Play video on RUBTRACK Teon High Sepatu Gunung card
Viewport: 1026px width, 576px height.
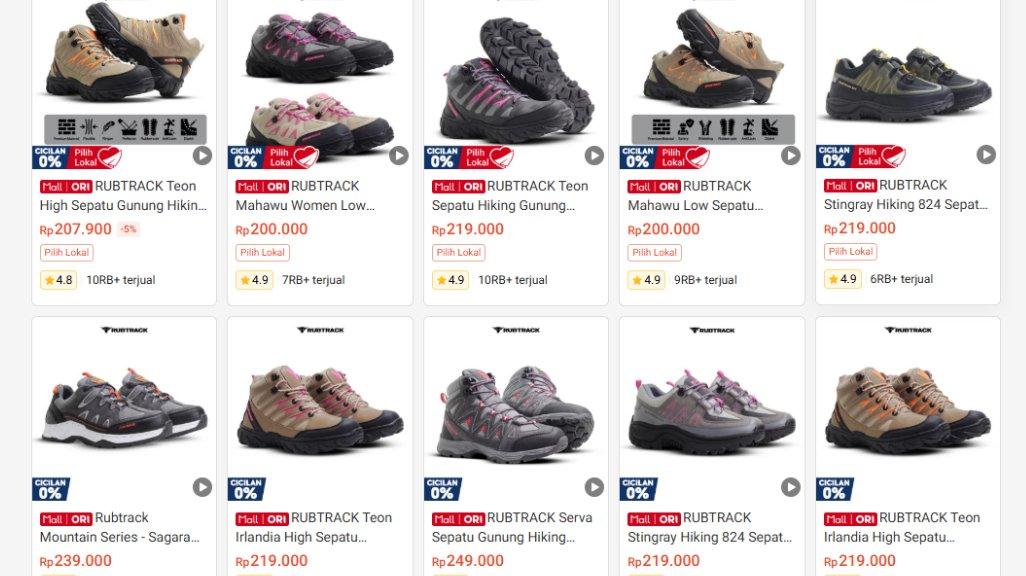(x=202, y=156)
